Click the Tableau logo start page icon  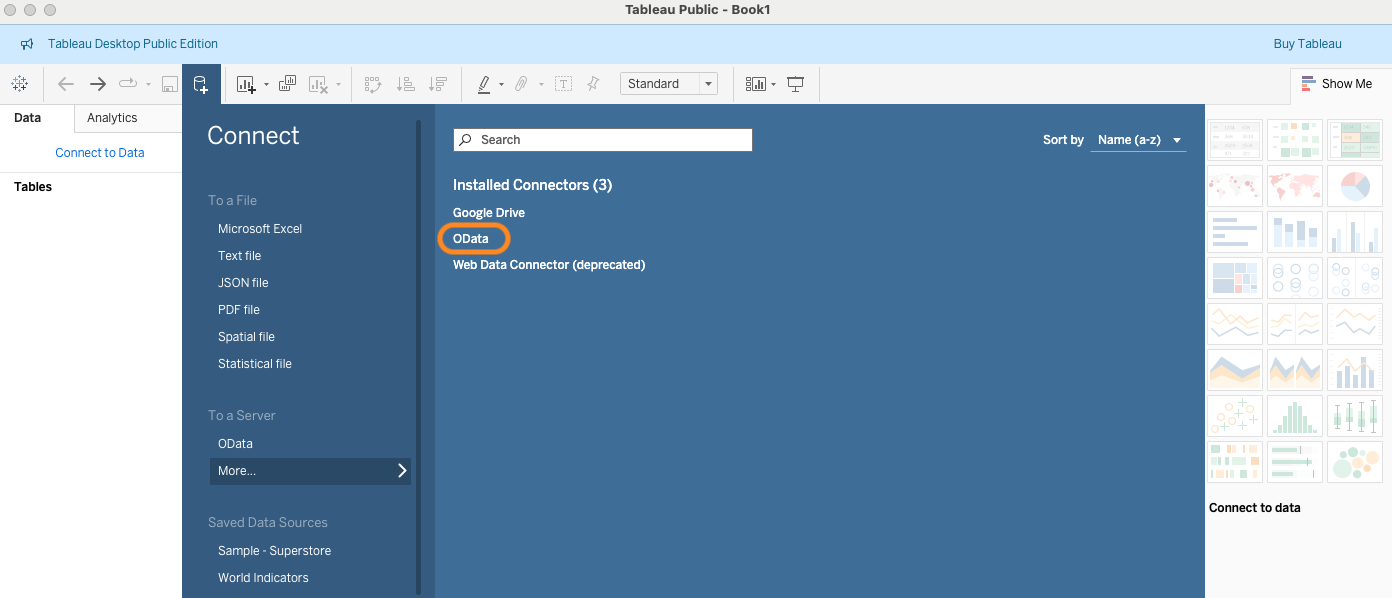coord(19,84)
